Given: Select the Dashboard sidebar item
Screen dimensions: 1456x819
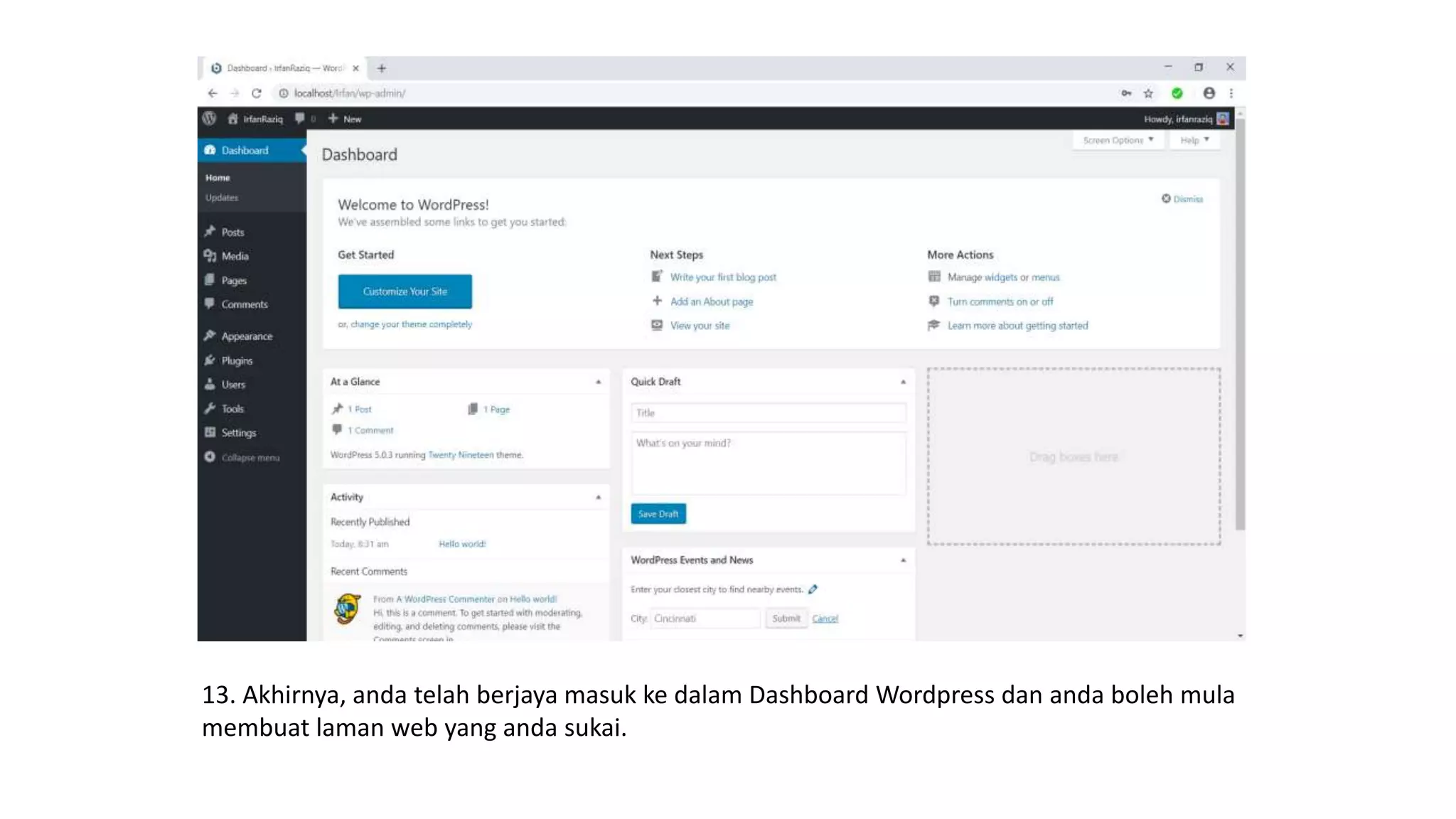Looking at the screenshot, I should click(252, 151).
